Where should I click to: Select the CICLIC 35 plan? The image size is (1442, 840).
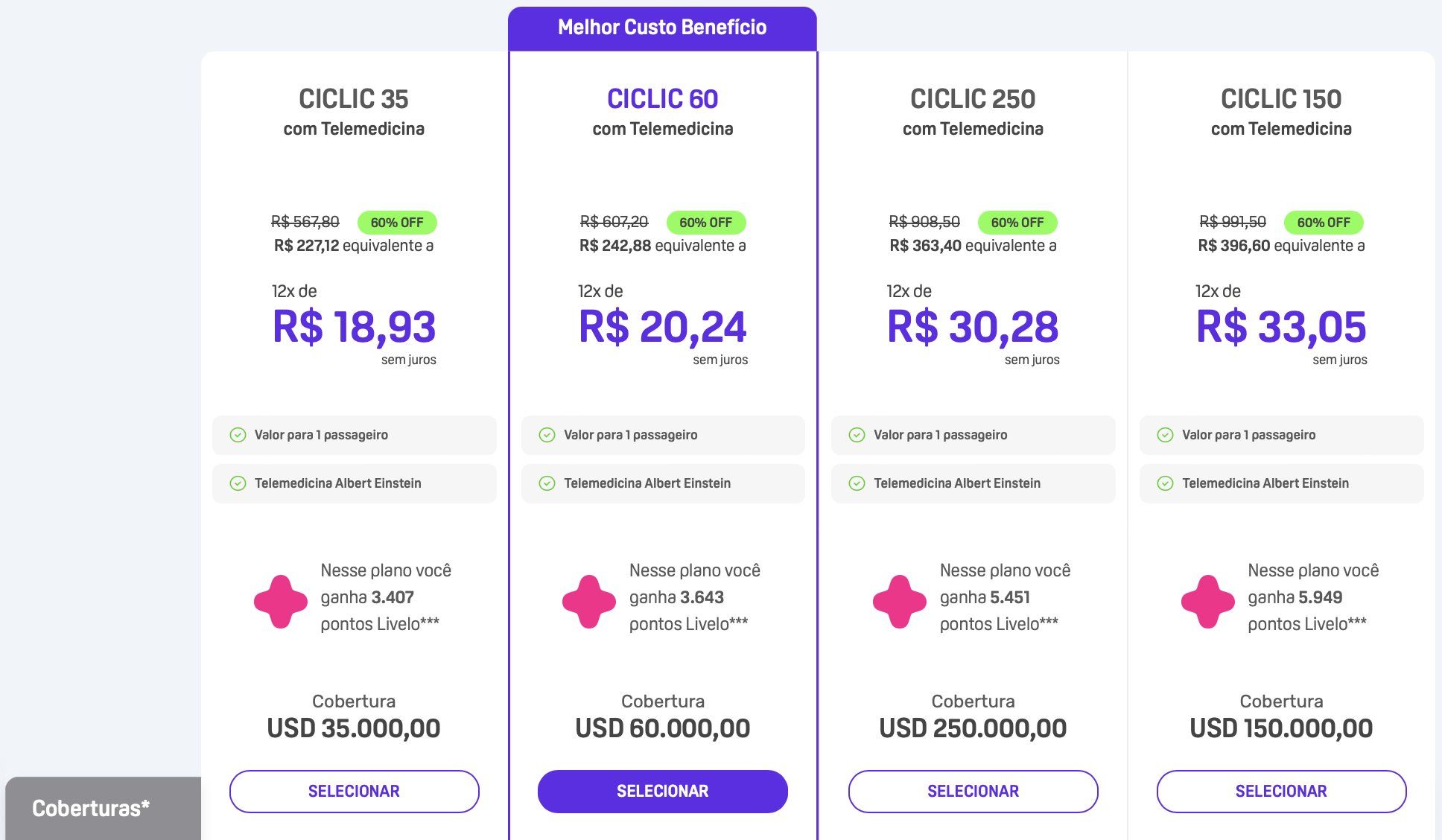[x=355, y=792]
